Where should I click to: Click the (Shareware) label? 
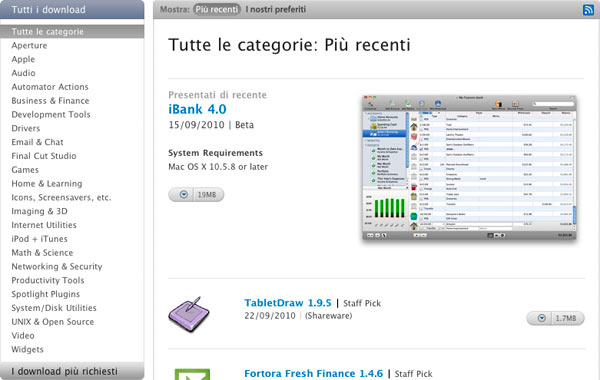(x=328, y=316)
